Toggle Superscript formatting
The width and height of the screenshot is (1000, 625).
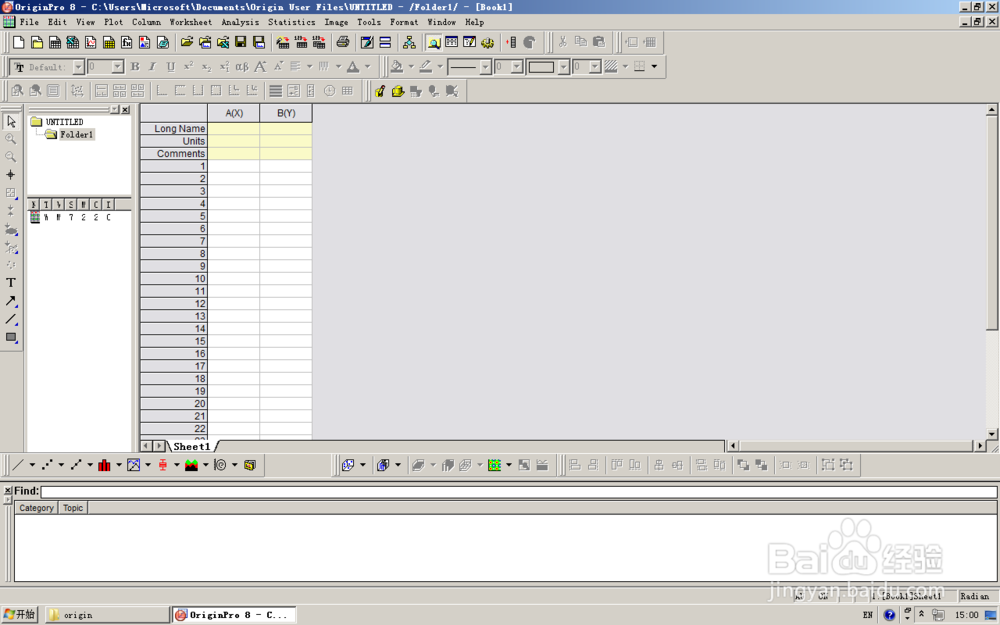[188, 67]
